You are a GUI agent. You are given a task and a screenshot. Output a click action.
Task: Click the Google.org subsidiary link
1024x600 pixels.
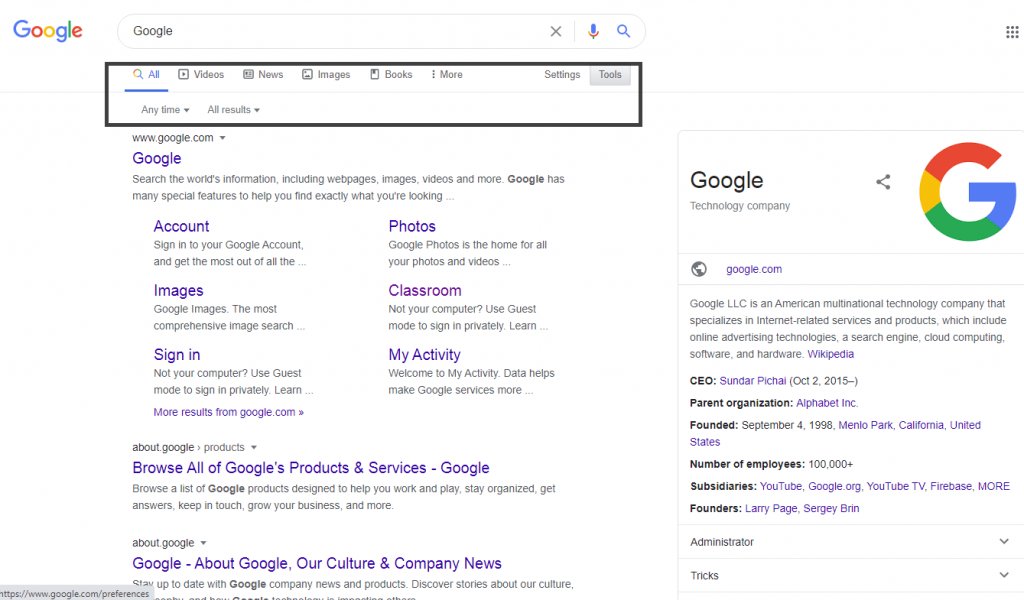tap(835, 486)
